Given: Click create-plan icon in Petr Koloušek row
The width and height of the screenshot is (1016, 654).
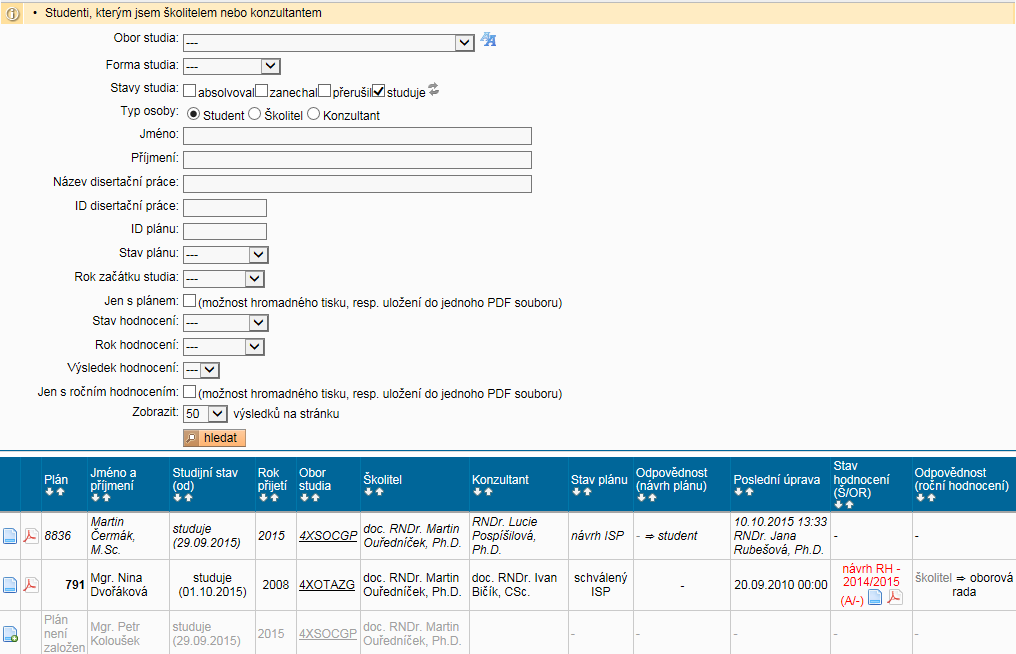Looking at the screenshot, I should [10, 634].
